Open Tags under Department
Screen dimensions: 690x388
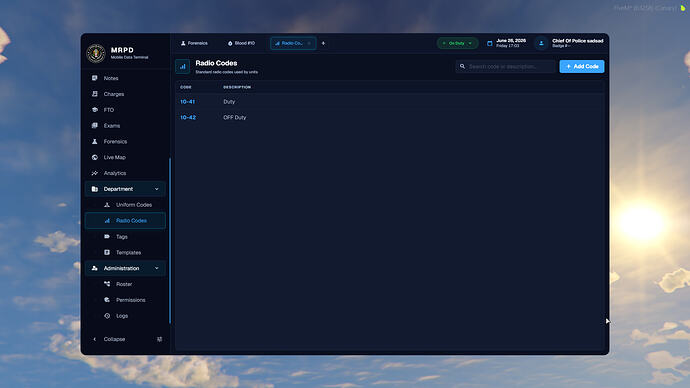[125, 237]
